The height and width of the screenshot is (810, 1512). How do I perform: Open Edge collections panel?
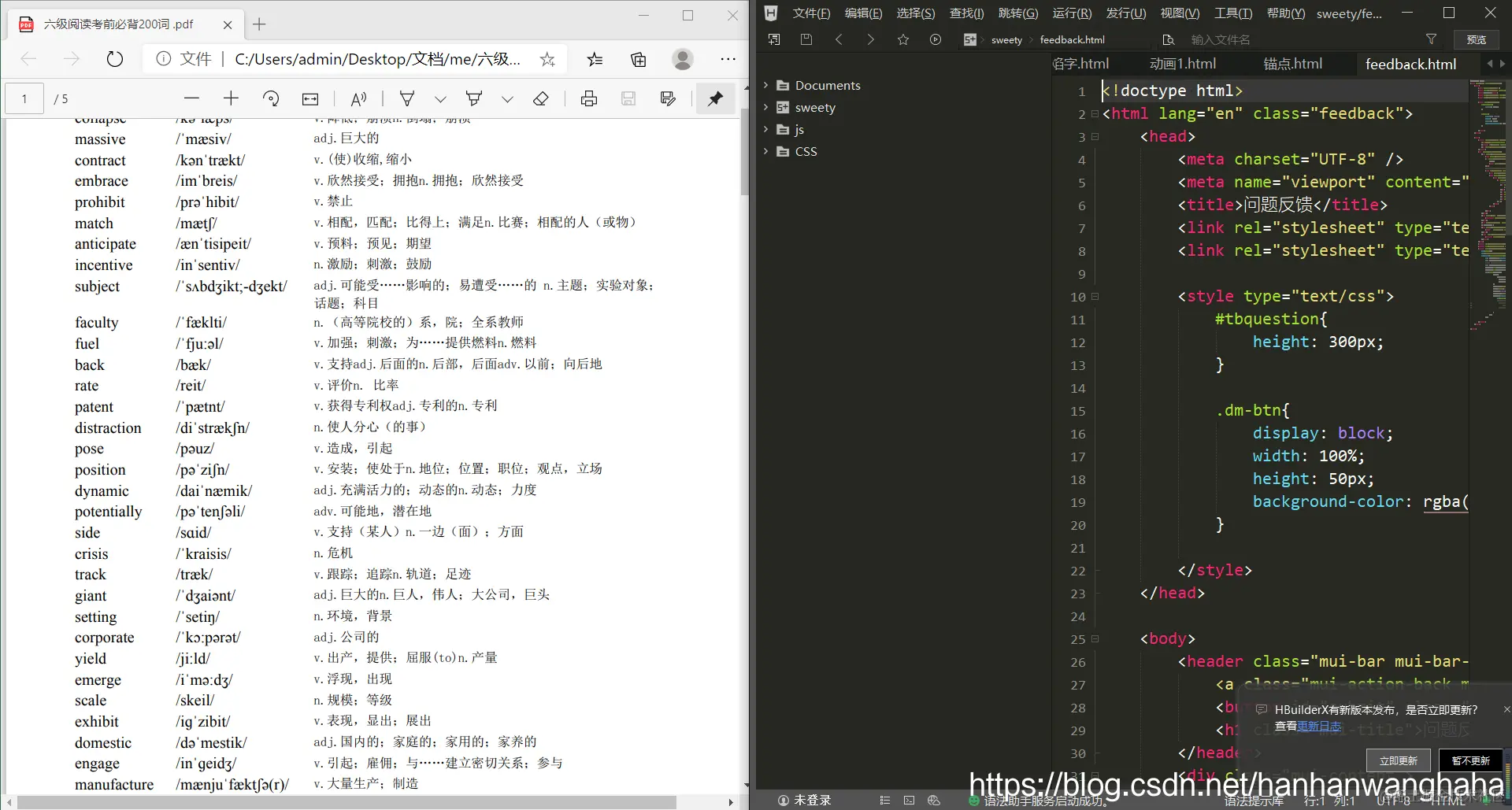(x=639, y=59)
